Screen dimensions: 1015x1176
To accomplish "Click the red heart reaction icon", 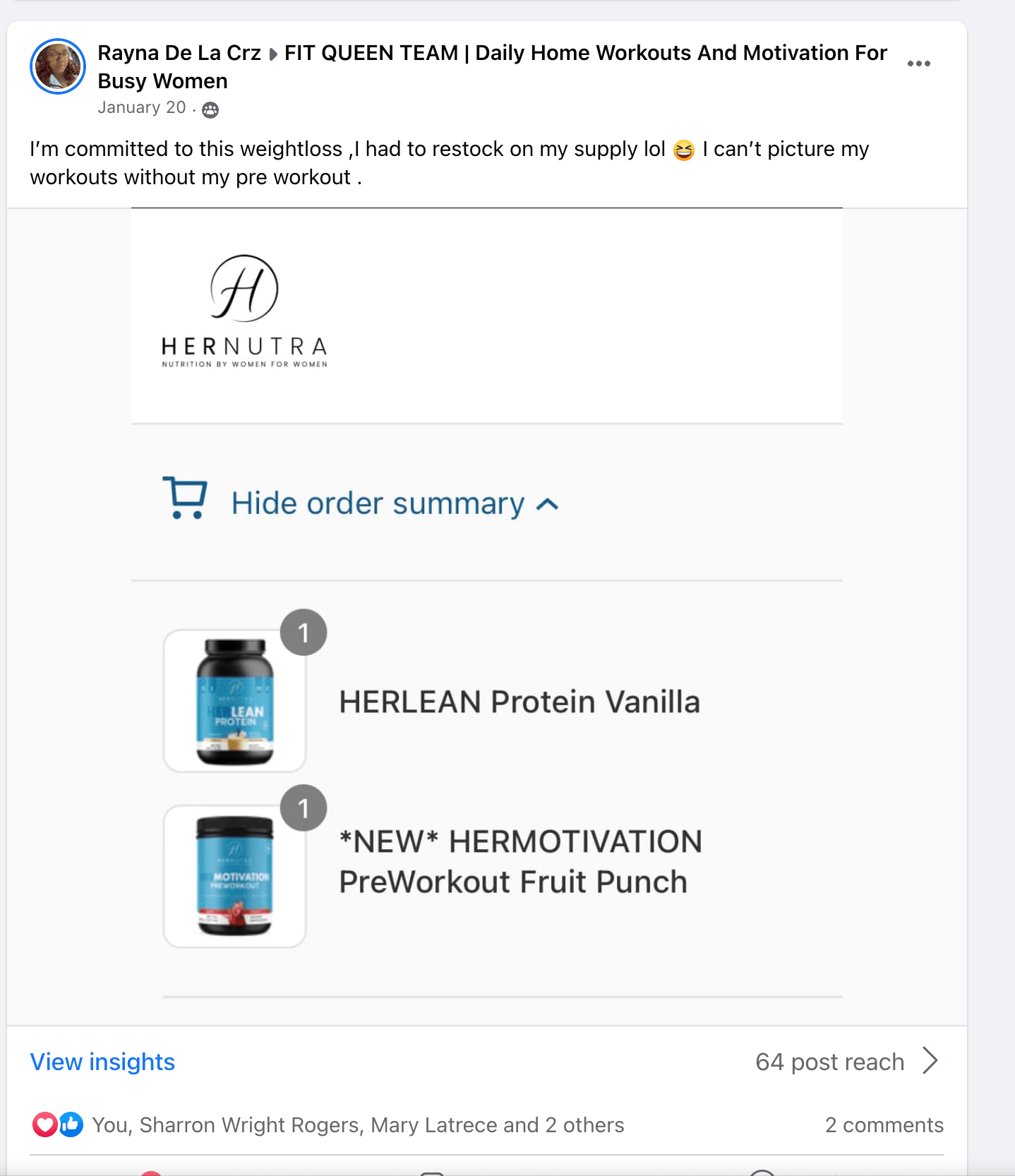I will [44, 1124].
